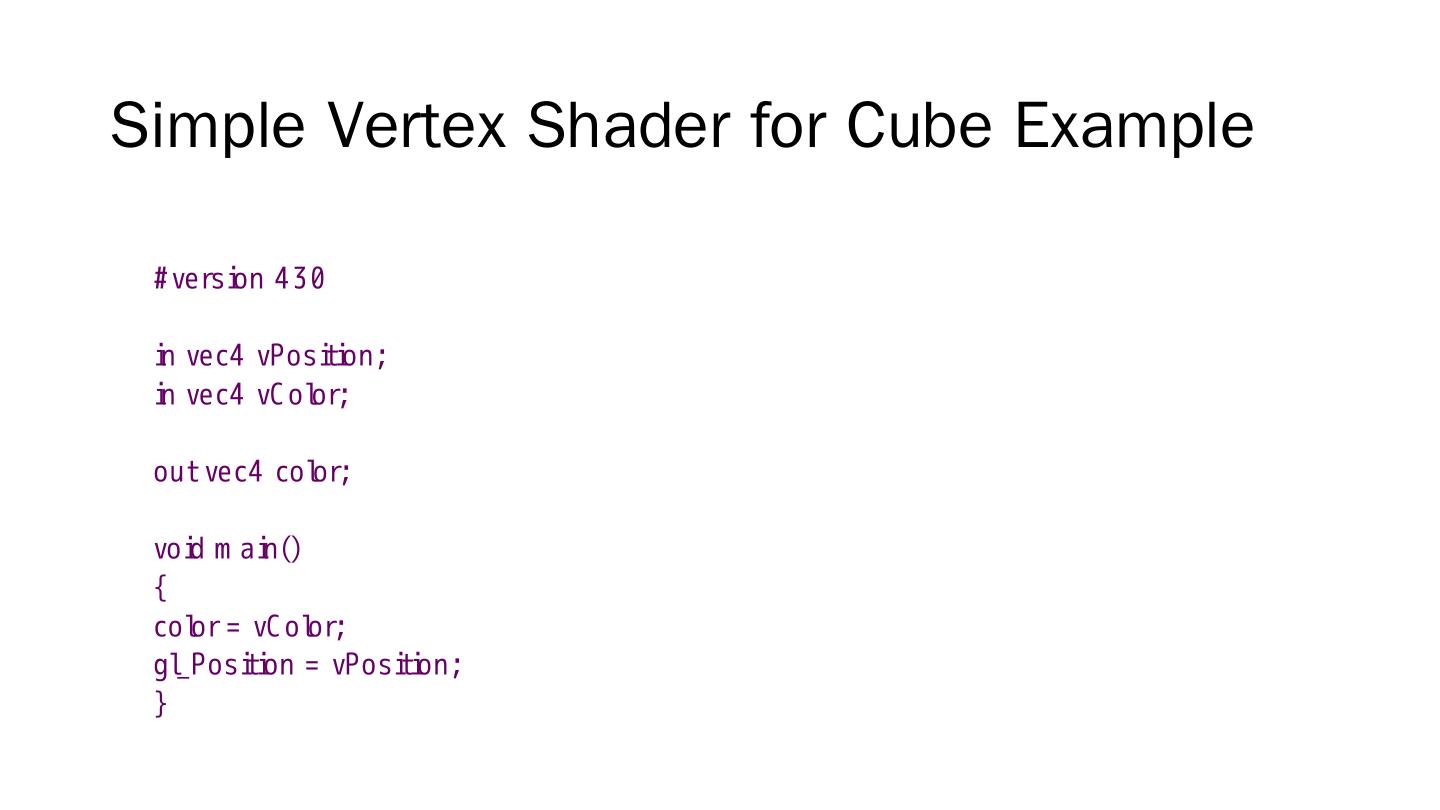The height and width of the screenshot is (810, 1440).
Task: Click the "#version" directive text
Action: [x=209, y=279]
